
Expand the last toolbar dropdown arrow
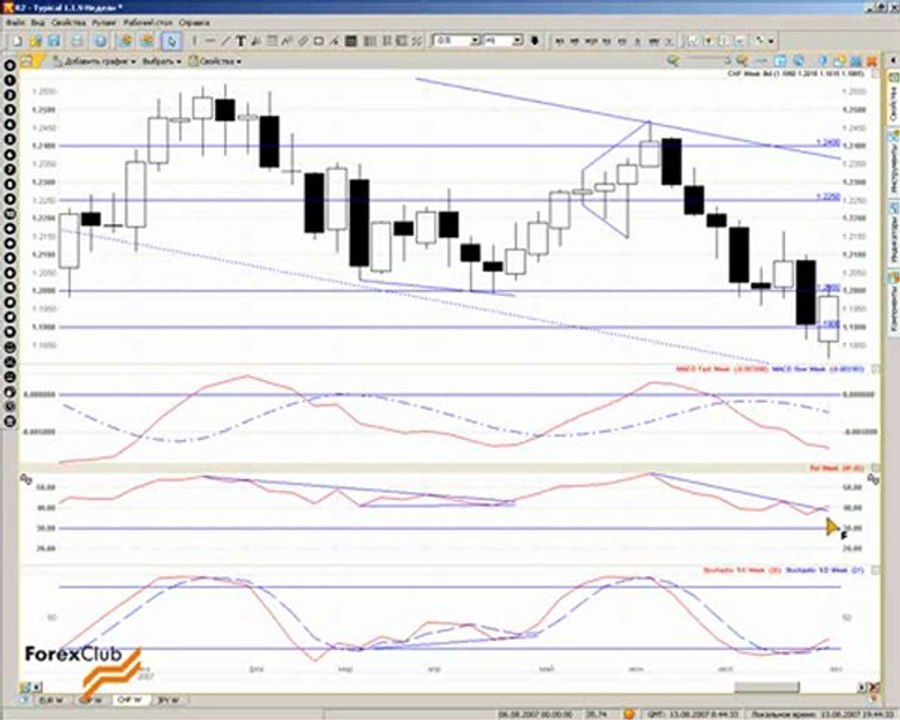[x=771, y=41]
